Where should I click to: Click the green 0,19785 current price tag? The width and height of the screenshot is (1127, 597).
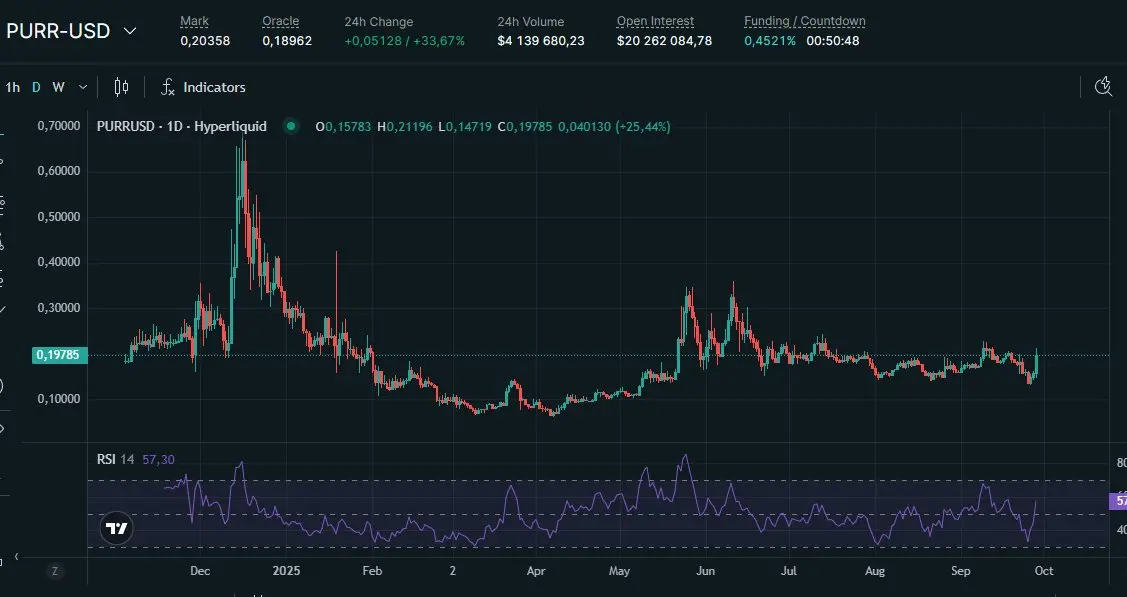pos(60,355)
